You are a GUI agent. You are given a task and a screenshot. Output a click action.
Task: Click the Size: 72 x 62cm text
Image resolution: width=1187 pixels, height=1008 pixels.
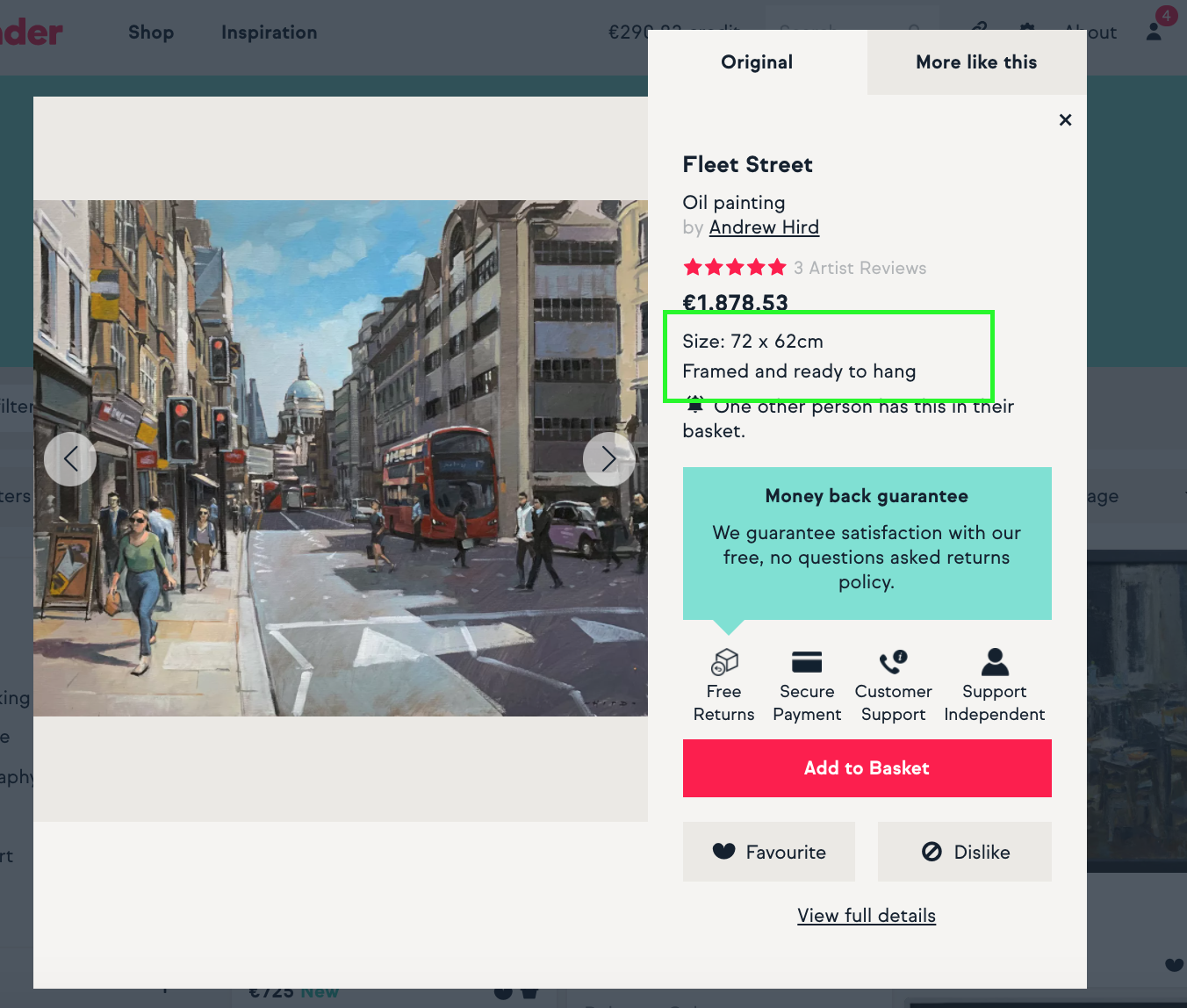[753, 342]
